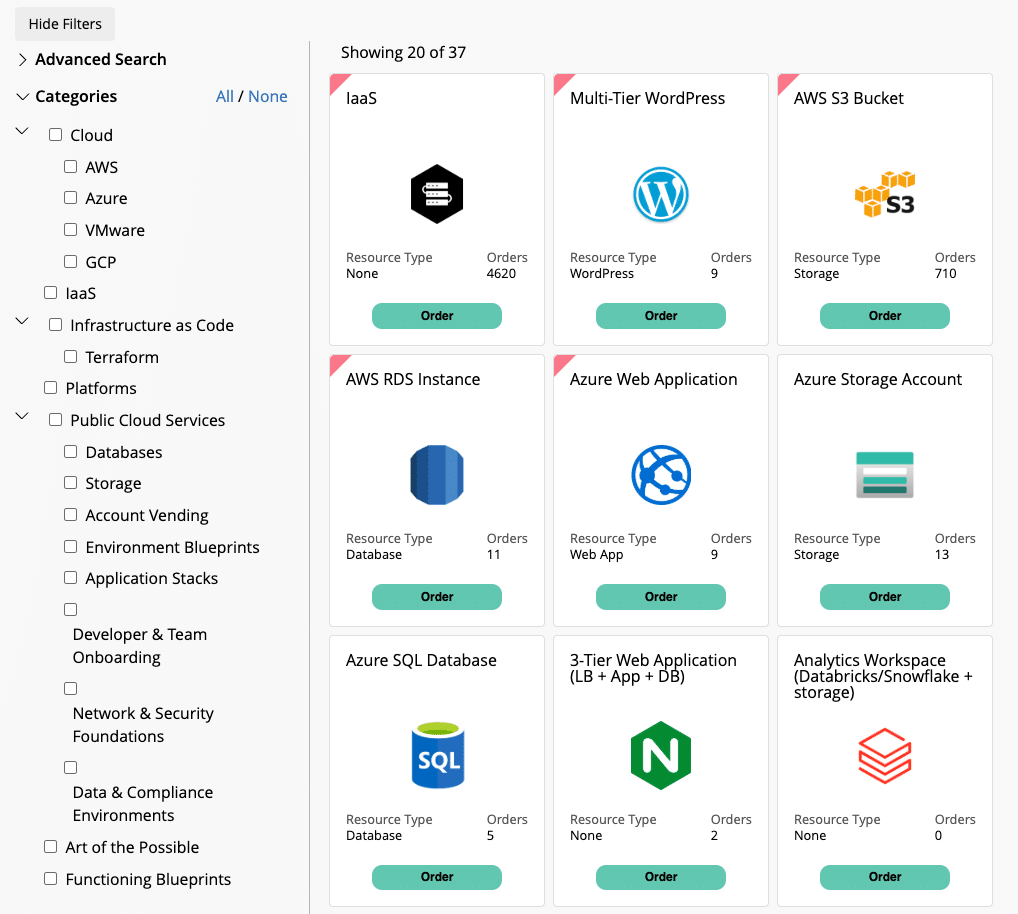Image resolution: width=1018 pixels, height=914 pixels.
Task: Order the 3-Tier Web Application blueprint
Action: click(661, 877)
